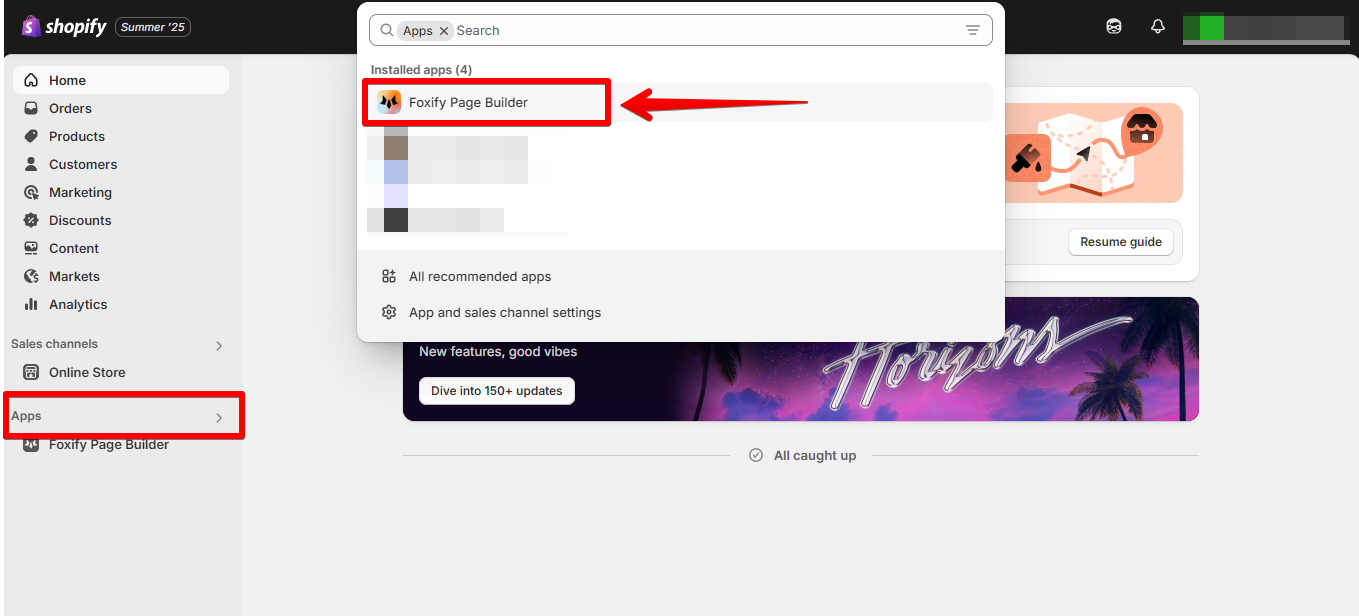Open Online Store sales channel
Screen dimensions: 1359x616
[x=121, y=372]
